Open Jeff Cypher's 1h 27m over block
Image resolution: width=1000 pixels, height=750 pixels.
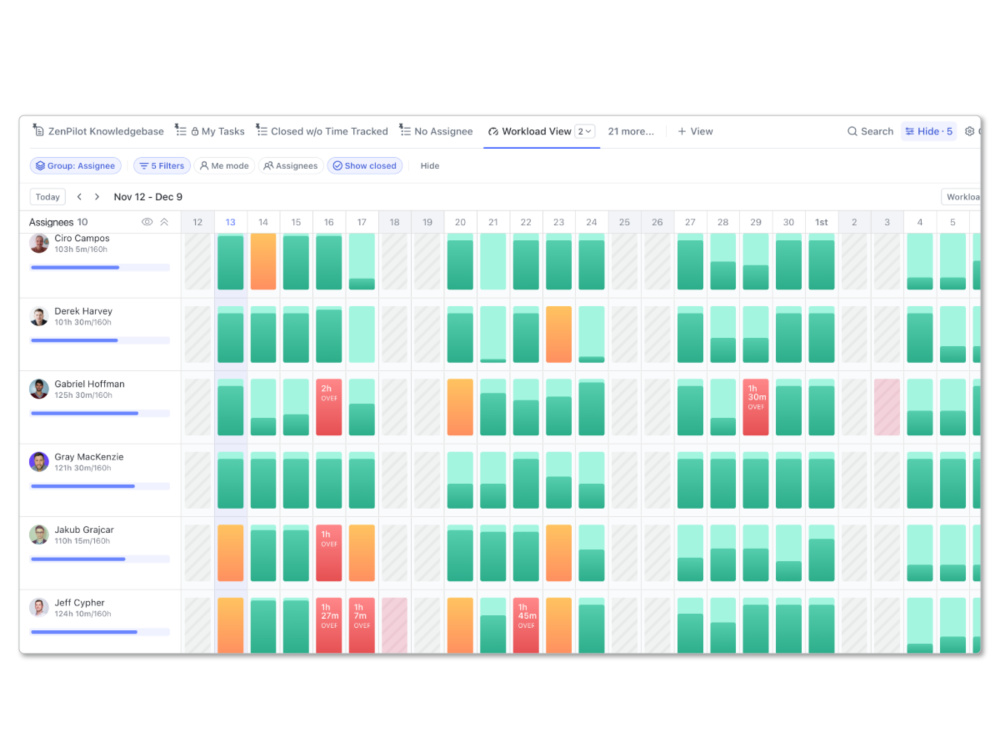click(x=329, y=625)
